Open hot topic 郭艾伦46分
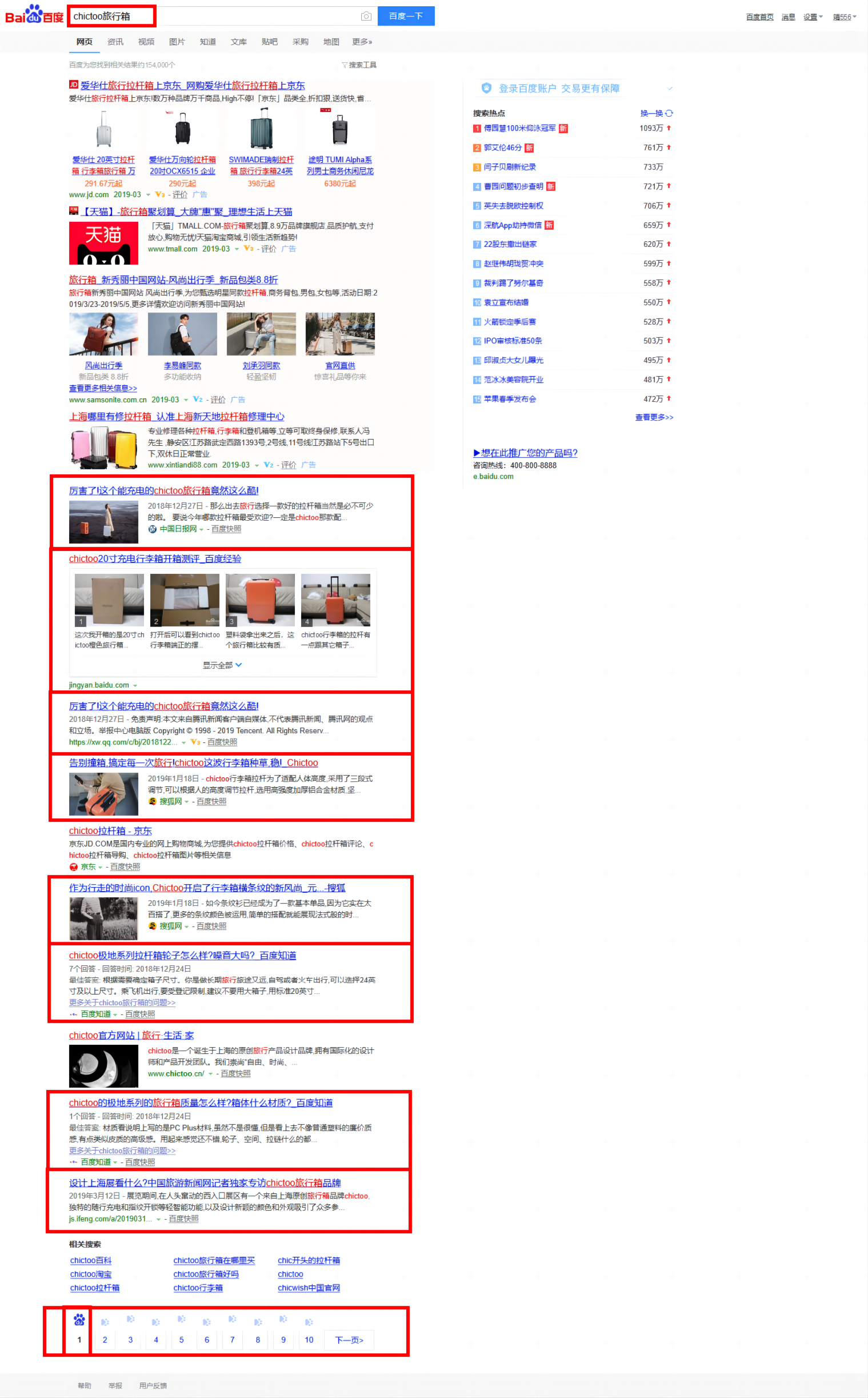 click(x=503, y=147)
